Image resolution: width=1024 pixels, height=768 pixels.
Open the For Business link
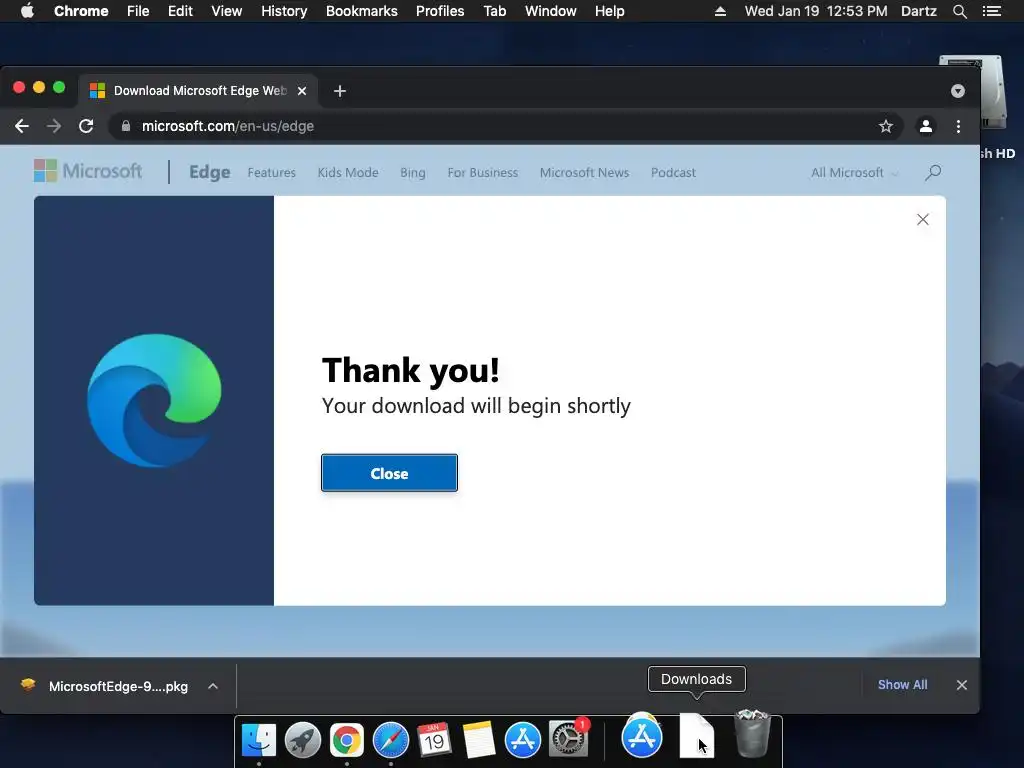(x=483, y=172)
